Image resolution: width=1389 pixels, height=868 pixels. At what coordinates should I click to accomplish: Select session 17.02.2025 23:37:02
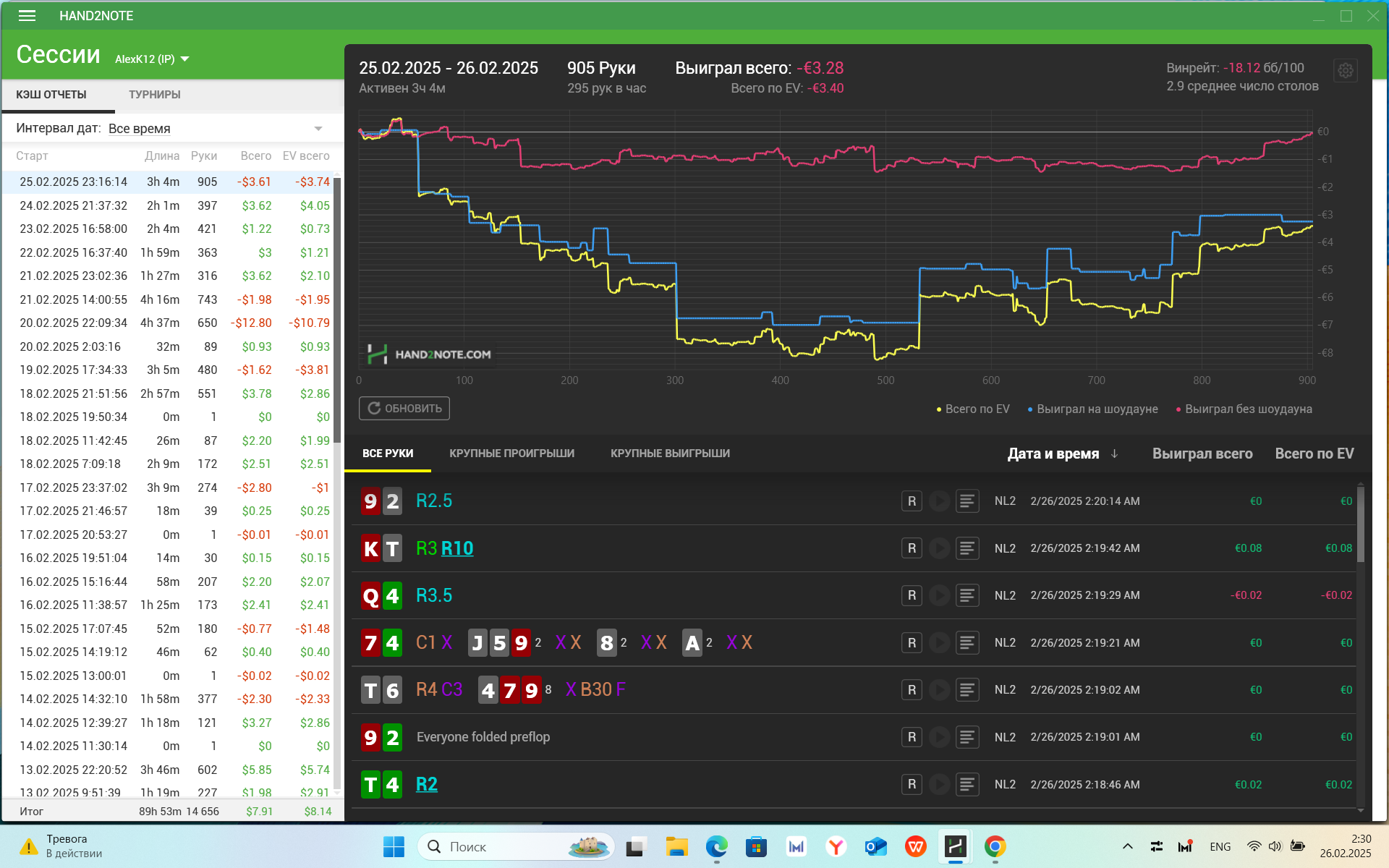pos(167,488)
